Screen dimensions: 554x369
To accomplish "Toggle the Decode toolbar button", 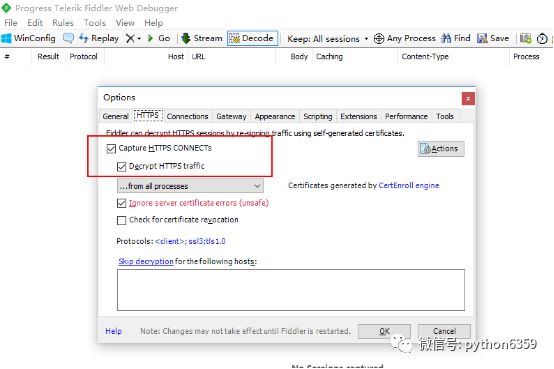I will 252,38.
